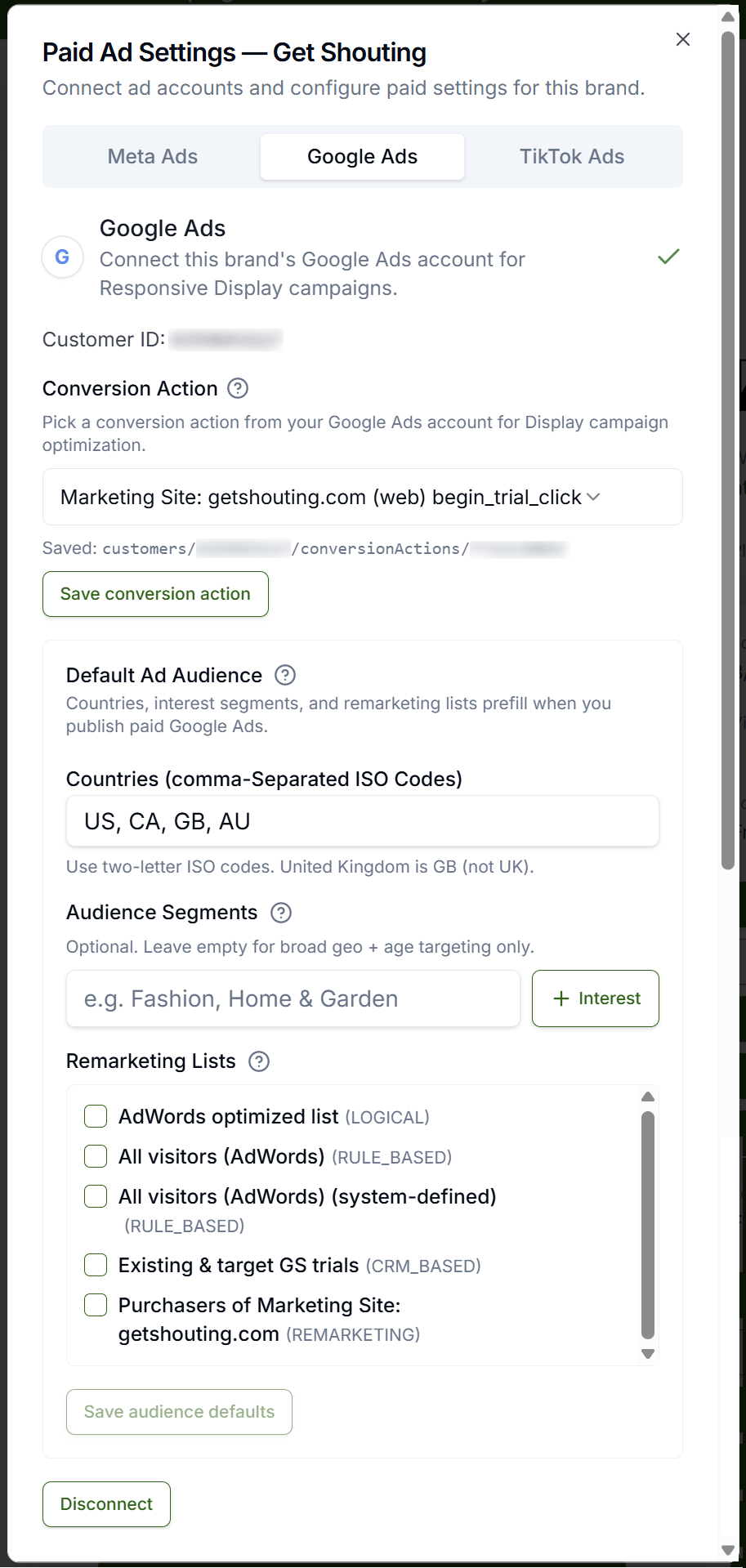Switch to the Meta Ads tab
Viewport: 746px width, 1568px height.
click(x=153, y=157)
